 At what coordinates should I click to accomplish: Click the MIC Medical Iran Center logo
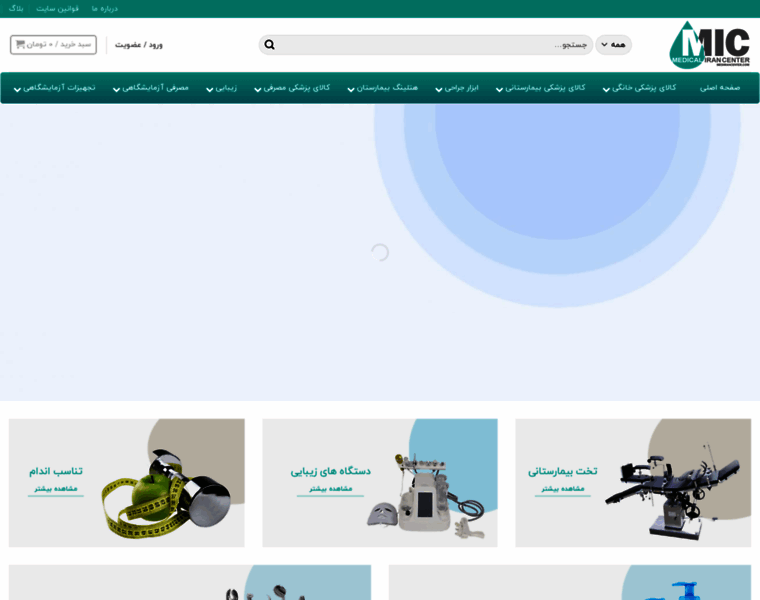click(709, 45)
